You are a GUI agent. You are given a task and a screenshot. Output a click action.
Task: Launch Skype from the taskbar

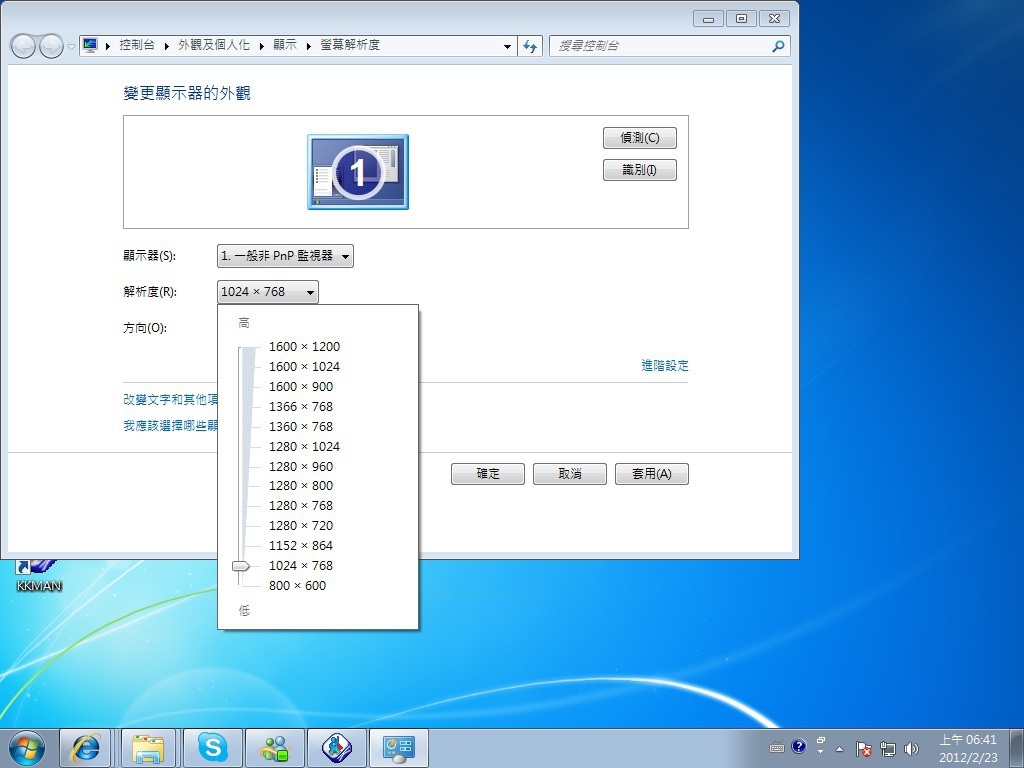pos(212,747)
